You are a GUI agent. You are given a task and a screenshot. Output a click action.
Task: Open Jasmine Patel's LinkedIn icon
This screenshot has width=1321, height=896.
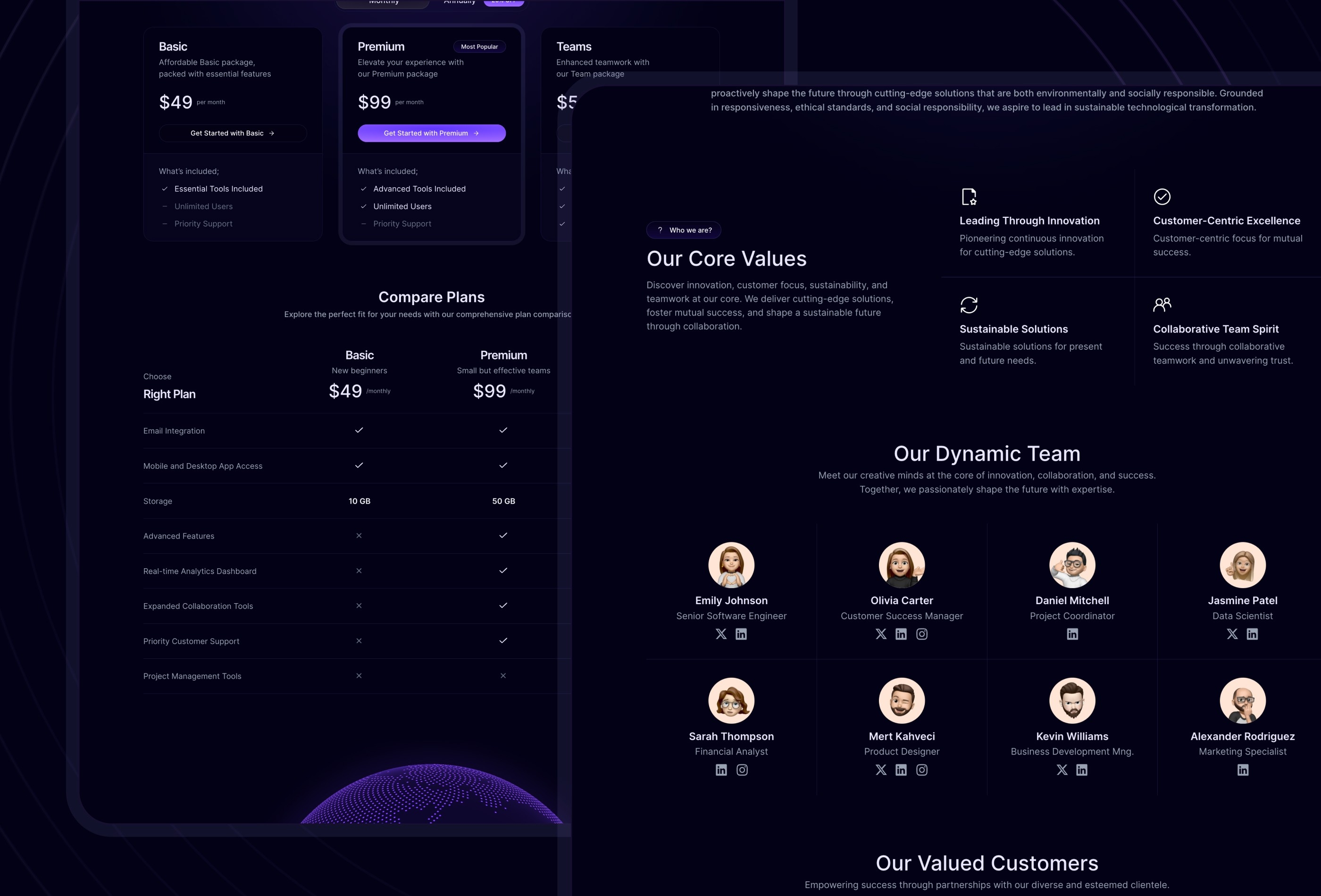coord(1252,634)
